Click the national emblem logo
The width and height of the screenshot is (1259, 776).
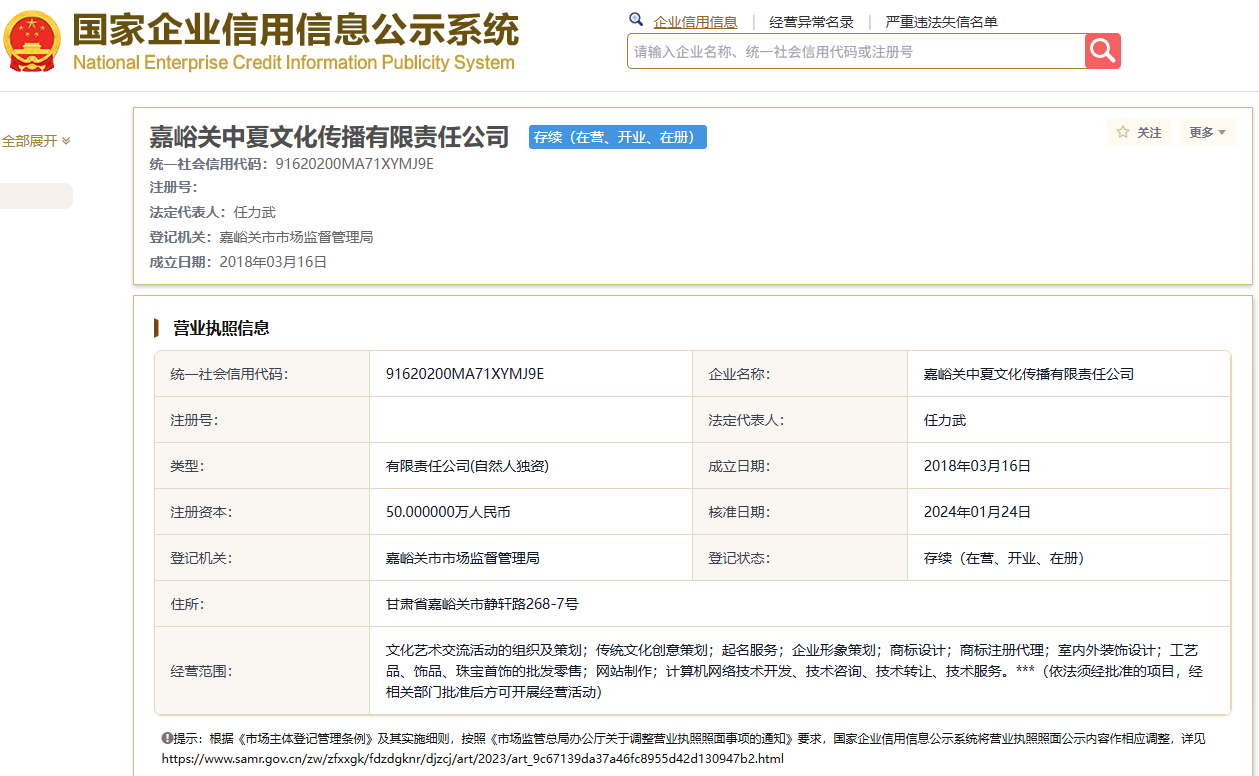click(x=32, y=42)
